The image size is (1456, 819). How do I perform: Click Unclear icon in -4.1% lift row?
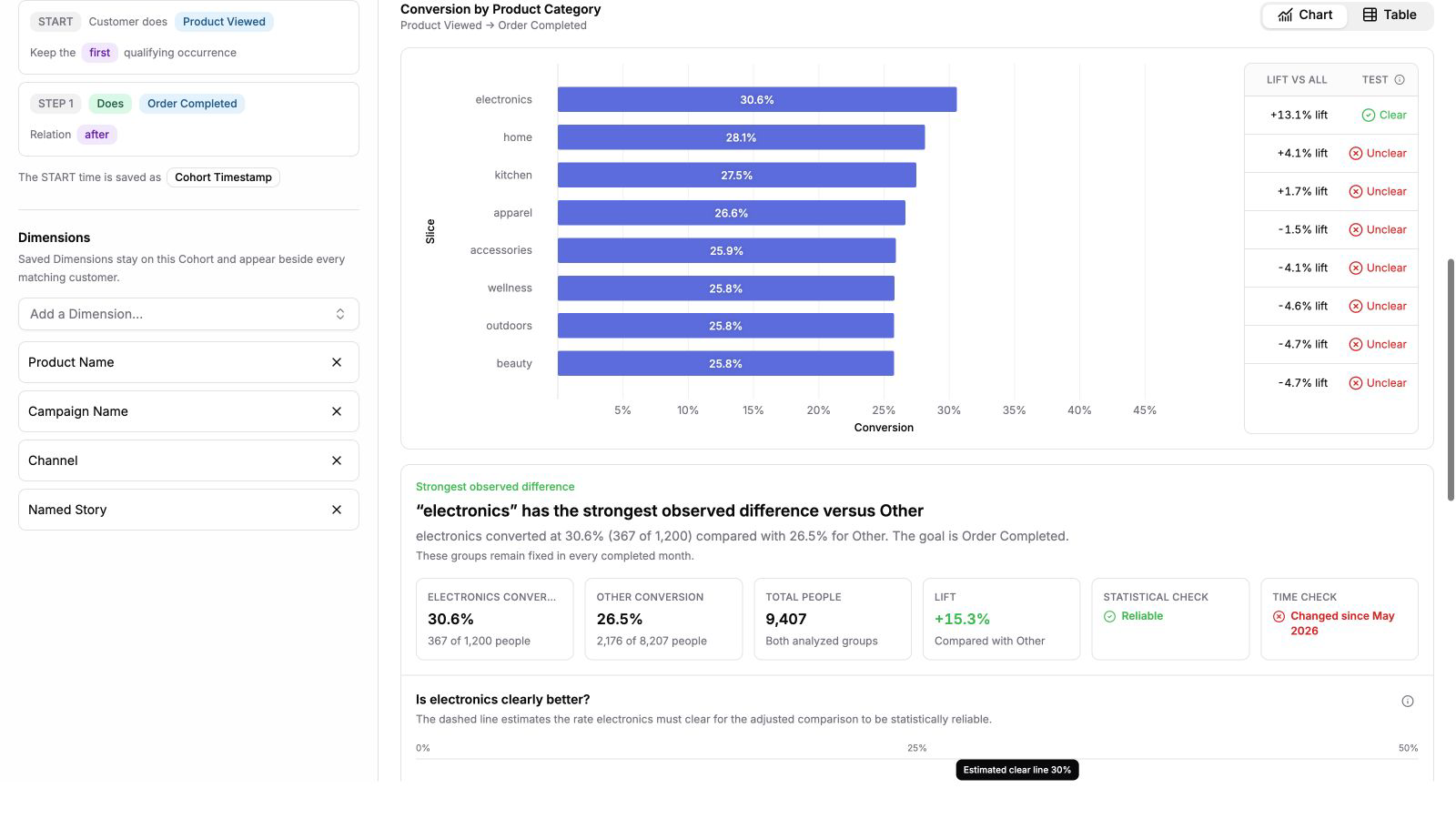click(x=1355, y=268)
